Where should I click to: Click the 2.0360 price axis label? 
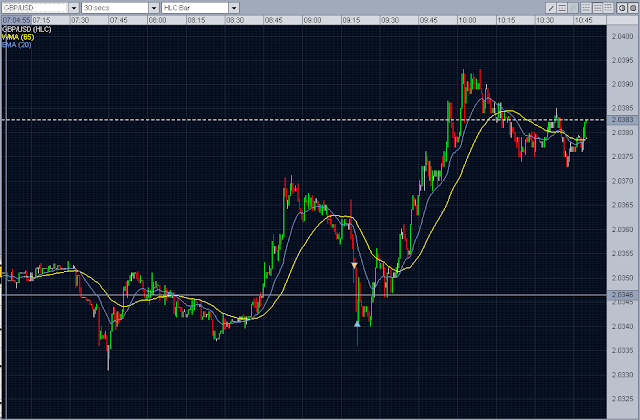point(622,229)
